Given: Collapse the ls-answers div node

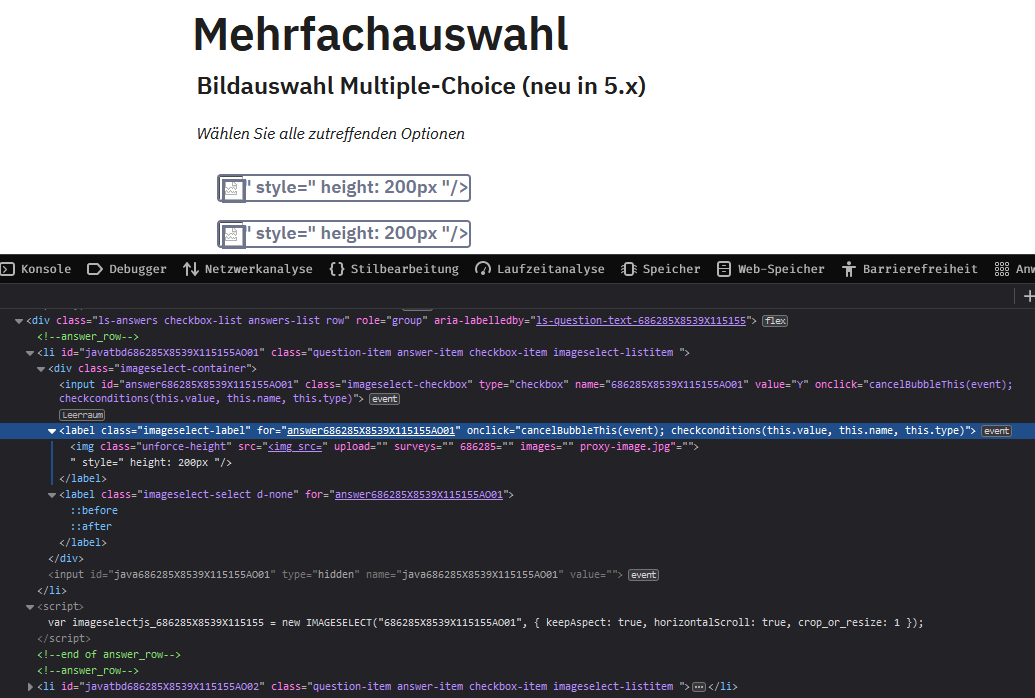Looking at the screenshot, I should coord(19,321).
